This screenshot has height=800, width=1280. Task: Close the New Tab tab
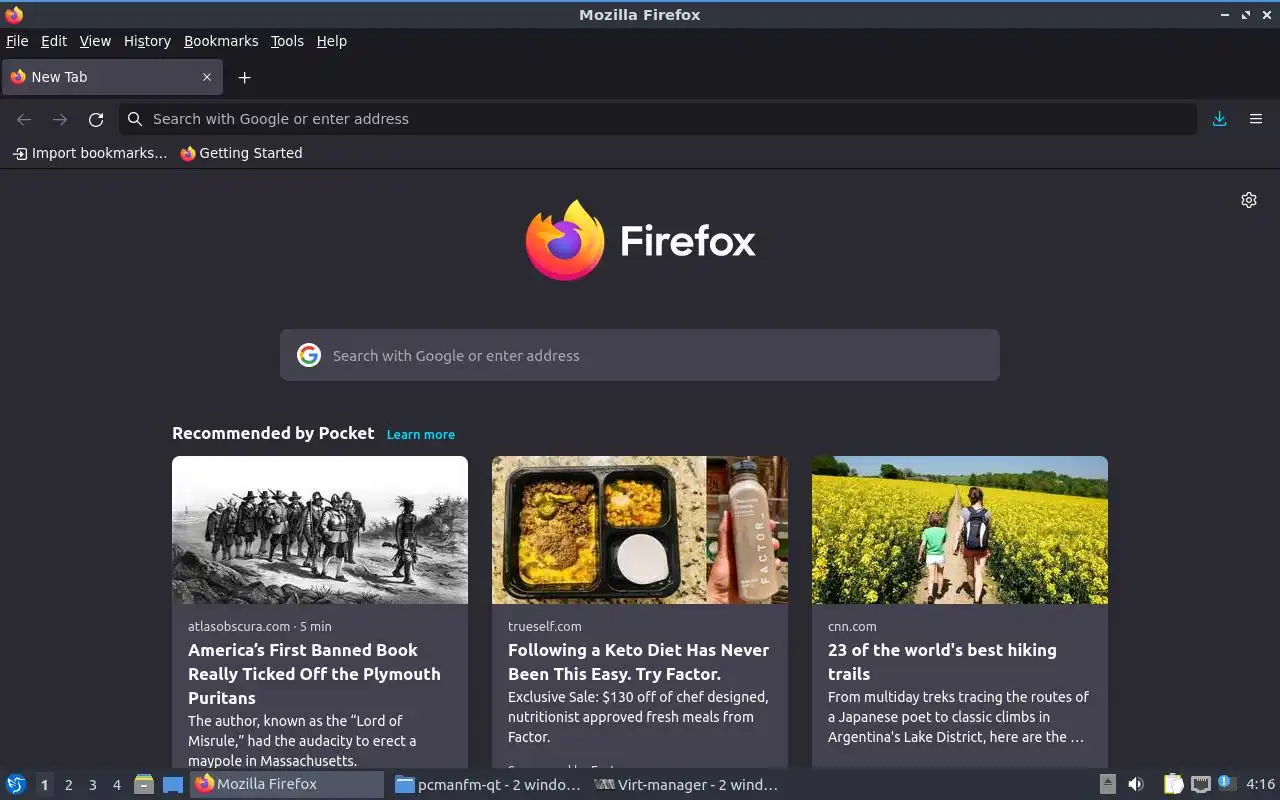[x=207, y=77]
